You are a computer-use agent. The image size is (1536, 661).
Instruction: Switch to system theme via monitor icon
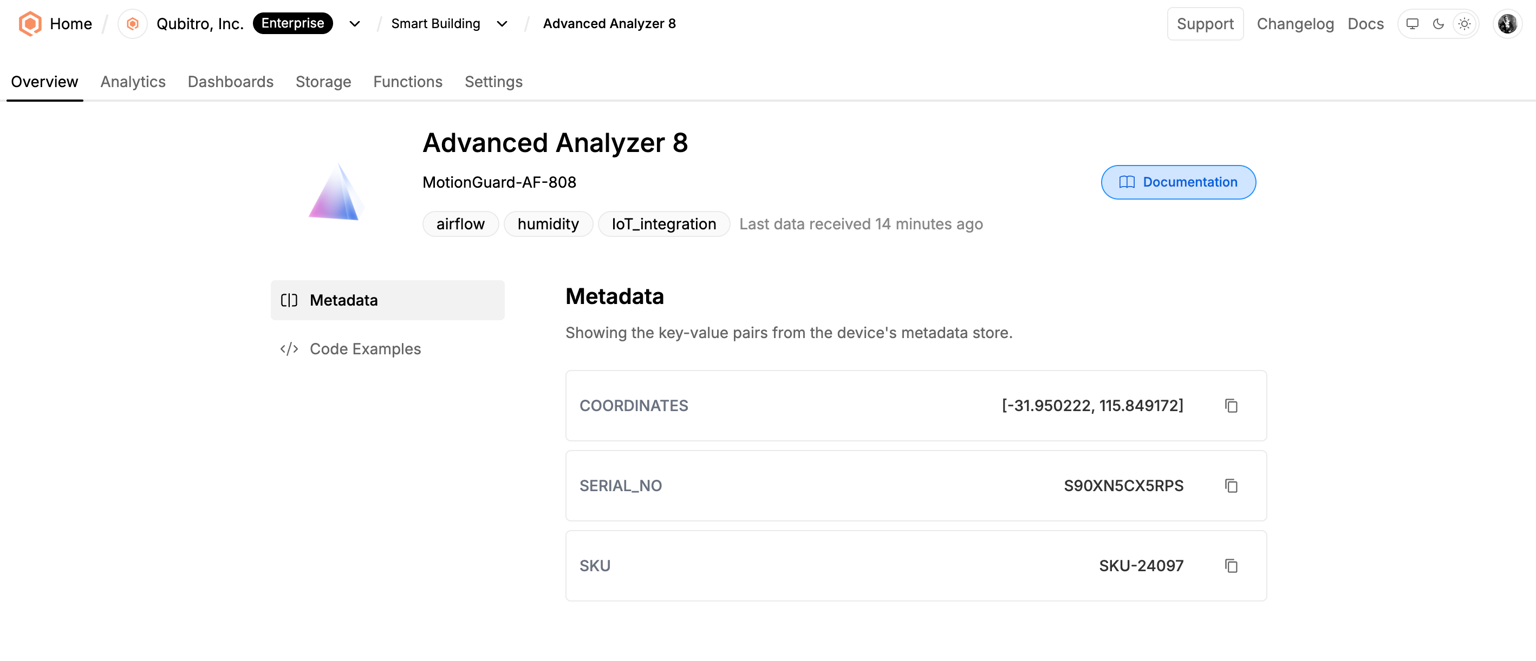pyautogui.click(x=1412, y=24)
